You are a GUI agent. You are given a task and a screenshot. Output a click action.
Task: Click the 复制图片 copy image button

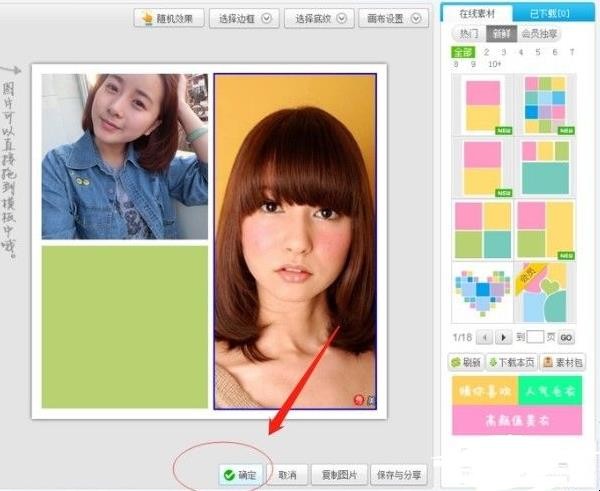[x=339, y=475]
